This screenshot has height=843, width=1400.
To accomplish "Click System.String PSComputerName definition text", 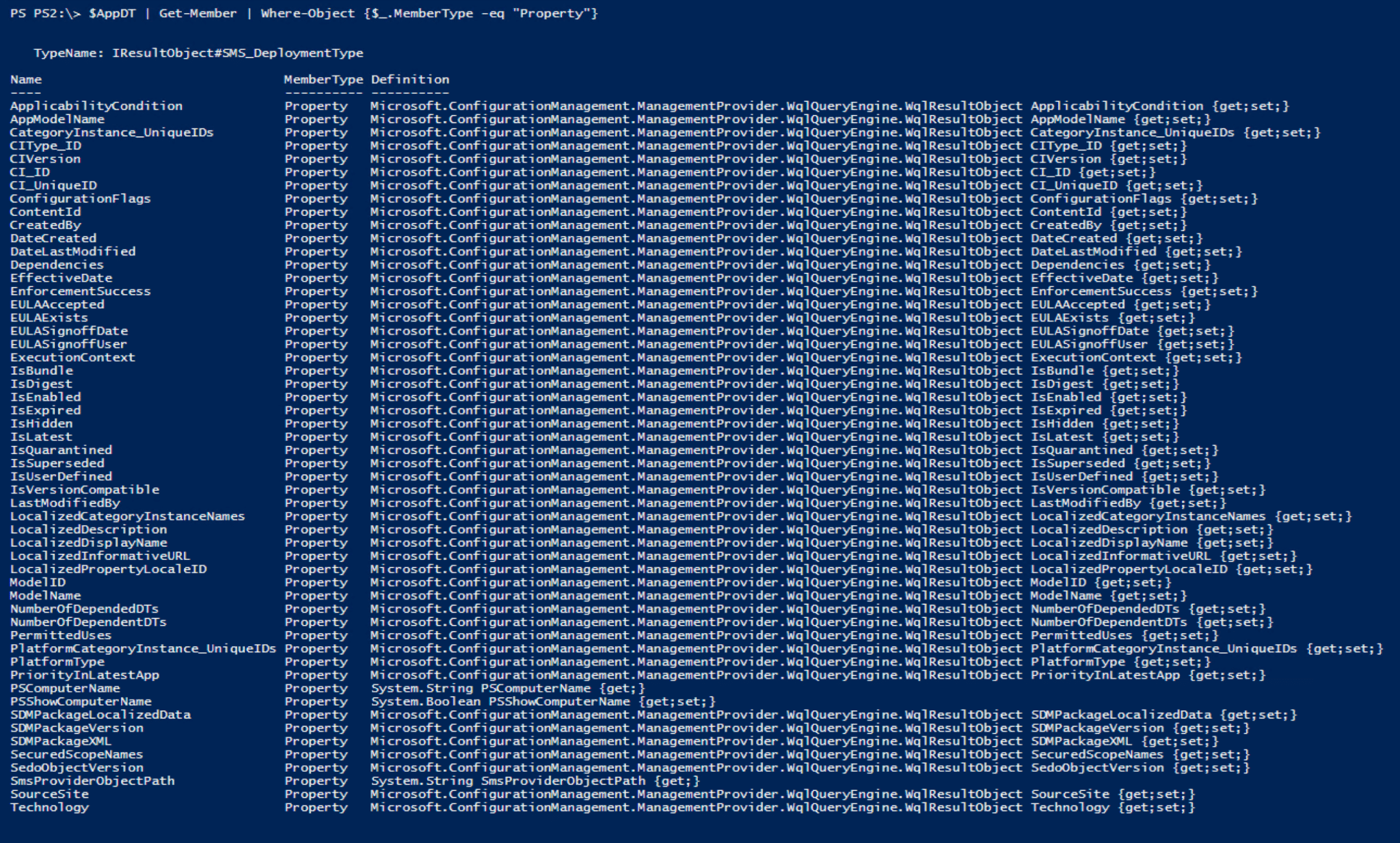I will (x=507, y=688).
